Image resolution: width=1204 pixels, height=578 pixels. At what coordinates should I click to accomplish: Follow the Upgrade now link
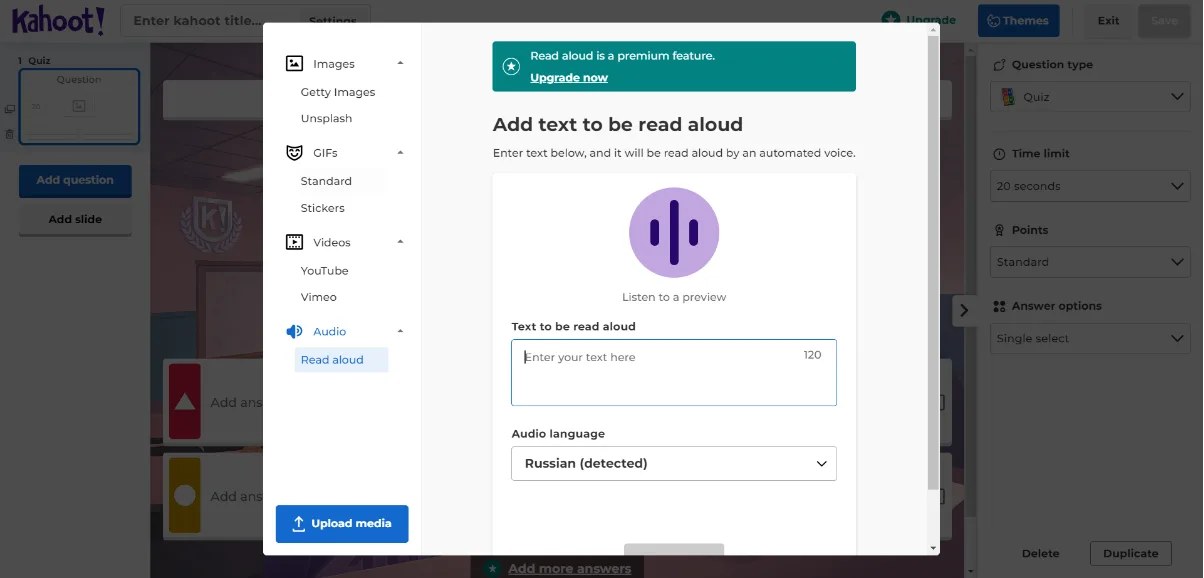569,78
